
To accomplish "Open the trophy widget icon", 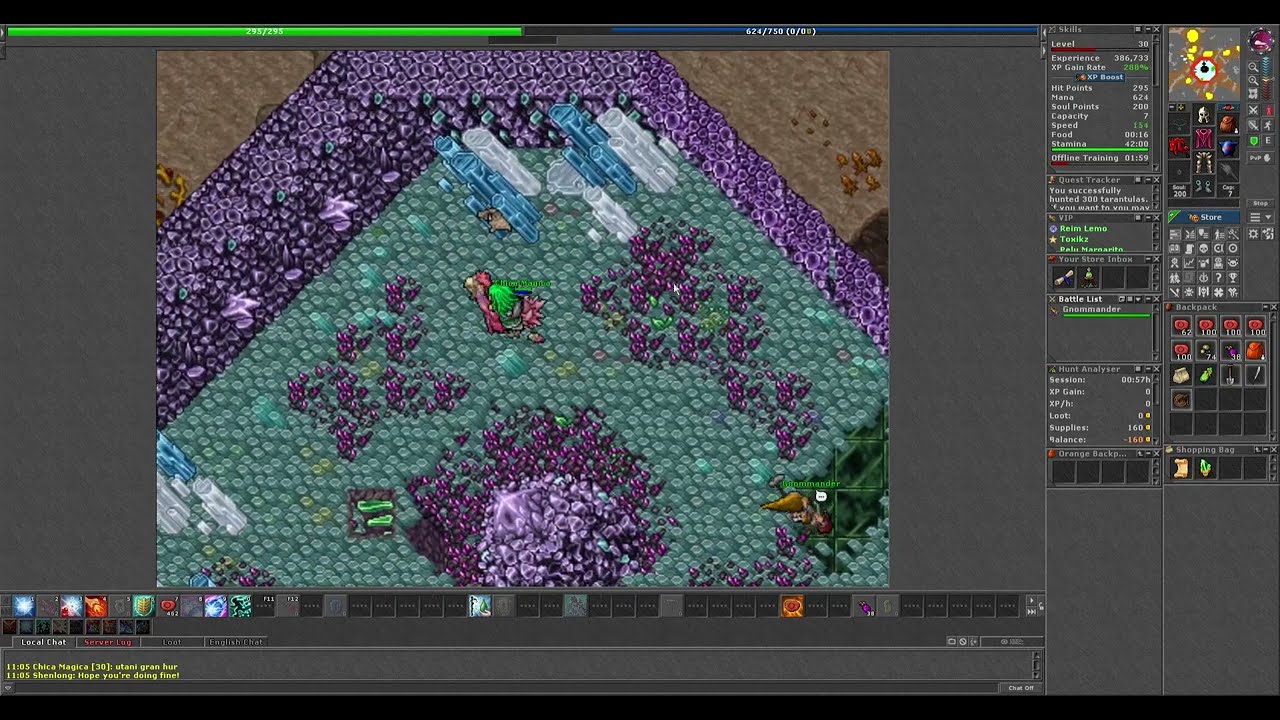I will (x=1233, y=277).
